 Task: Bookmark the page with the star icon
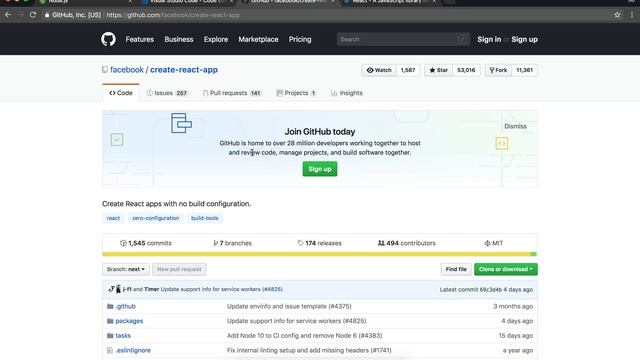pyautogui.click(x=617, y=15)
